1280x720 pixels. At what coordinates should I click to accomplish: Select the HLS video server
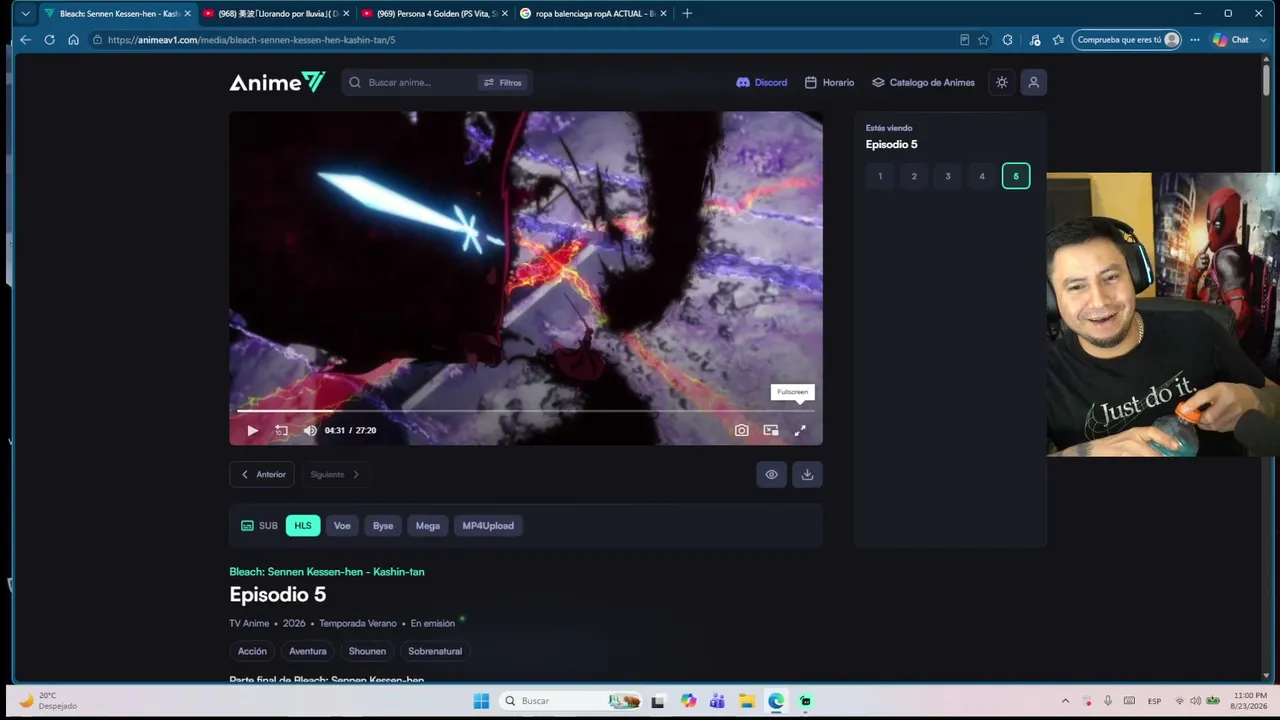303,526
